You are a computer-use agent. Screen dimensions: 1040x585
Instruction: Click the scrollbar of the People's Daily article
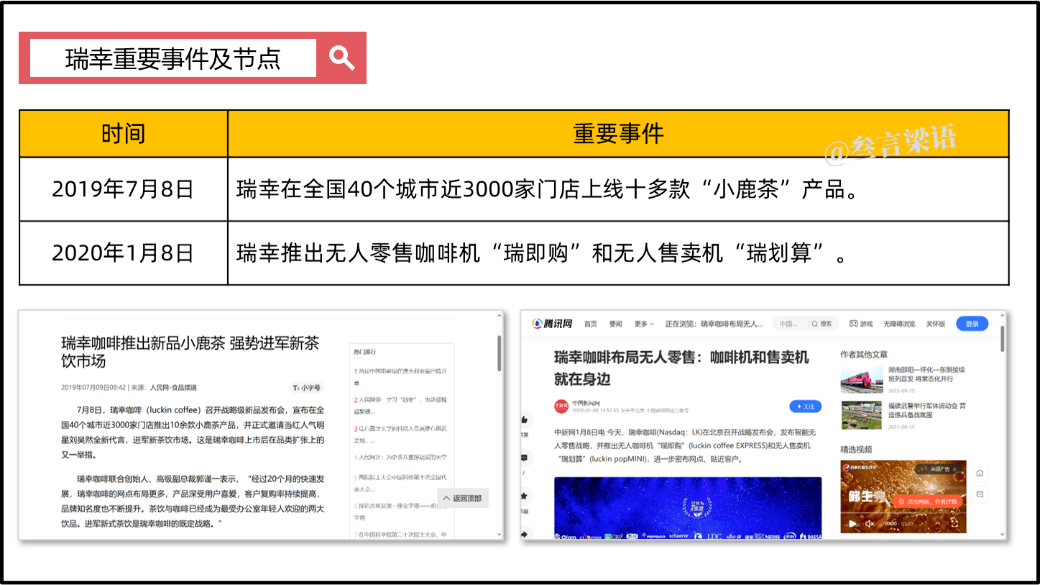click(x=499, y=354)
